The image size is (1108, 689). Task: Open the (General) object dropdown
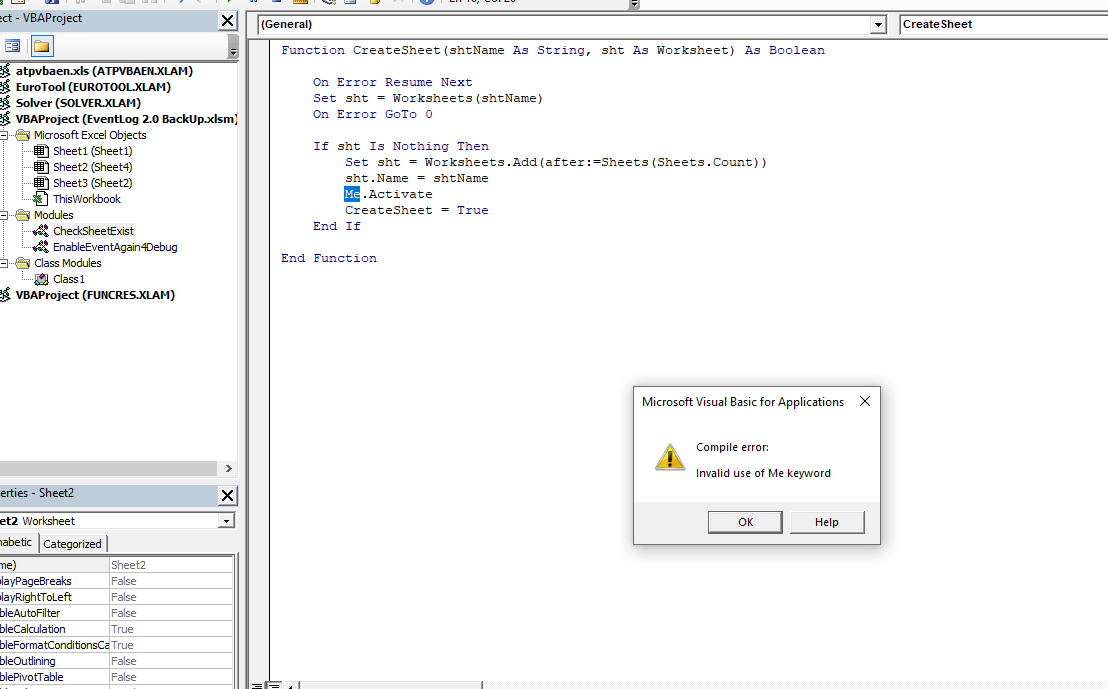coord(878,24)
